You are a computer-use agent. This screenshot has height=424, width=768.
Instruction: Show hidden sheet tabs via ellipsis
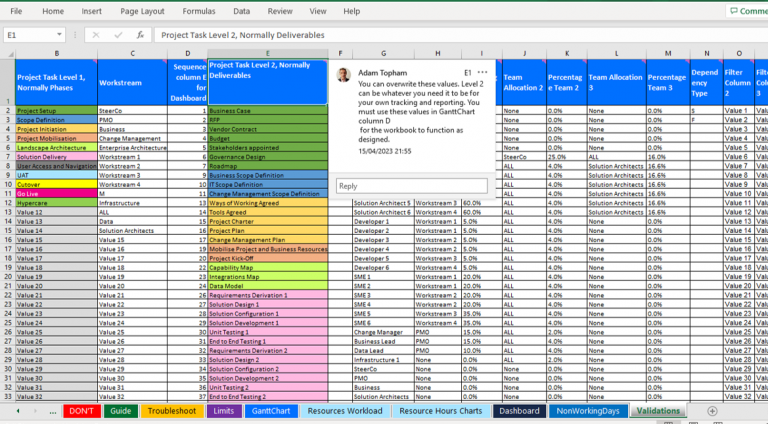click(x=52, y=411)
